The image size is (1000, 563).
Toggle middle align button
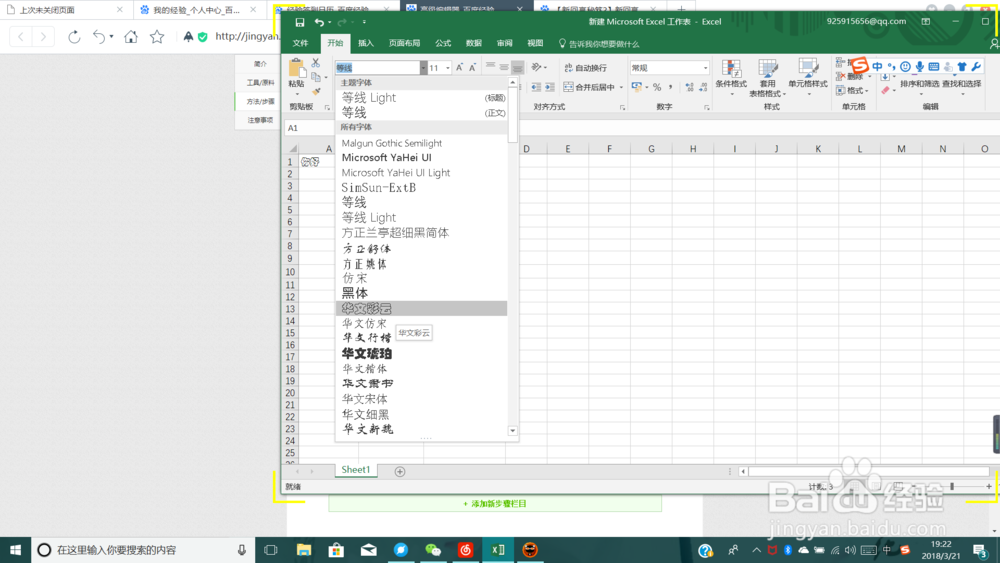504,67
